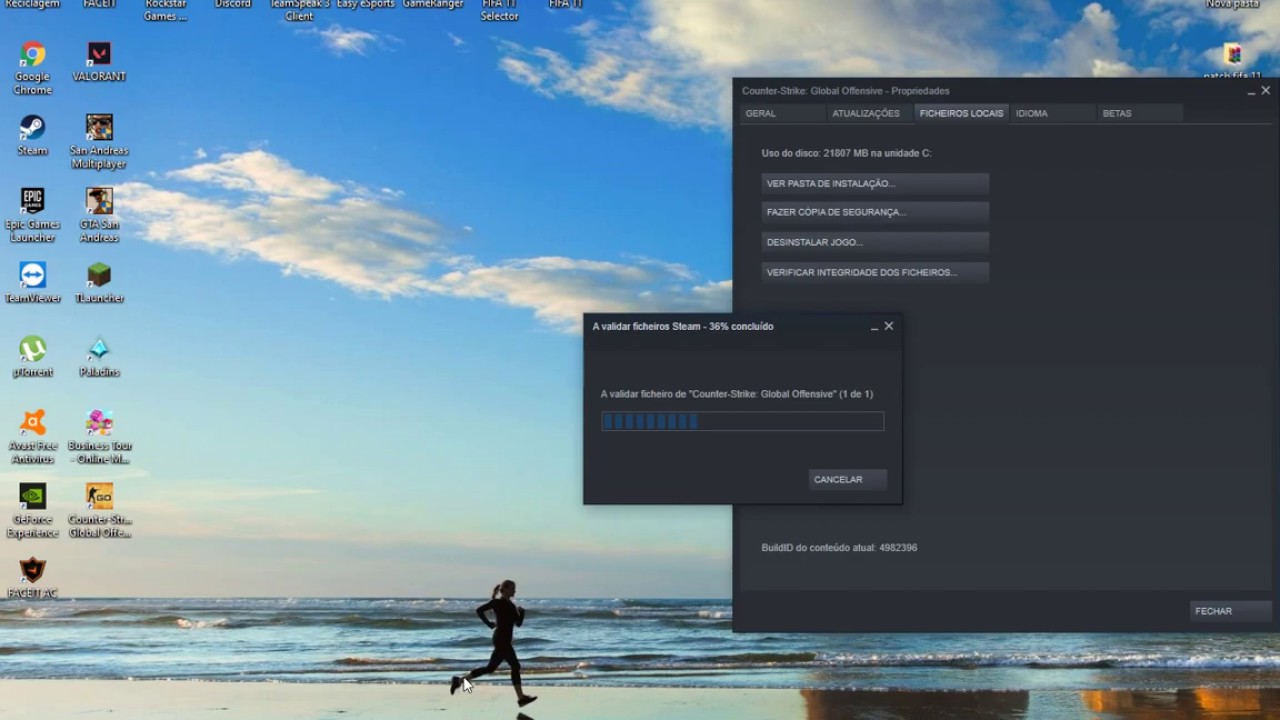Select the FICHEIROS LOCAIS tab
This screenshot has width=1280, height=720.
(961, 113)
